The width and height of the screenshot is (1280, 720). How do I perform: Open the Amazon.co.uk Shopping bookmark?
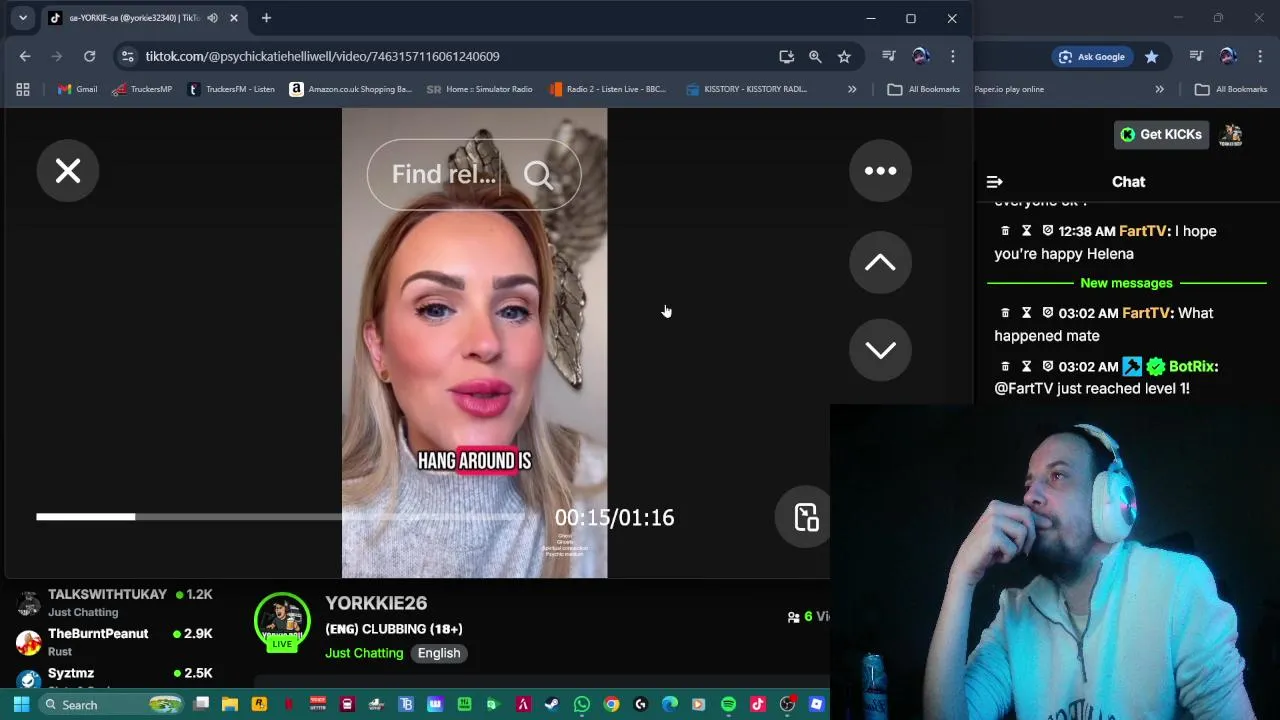pos(351,89)
